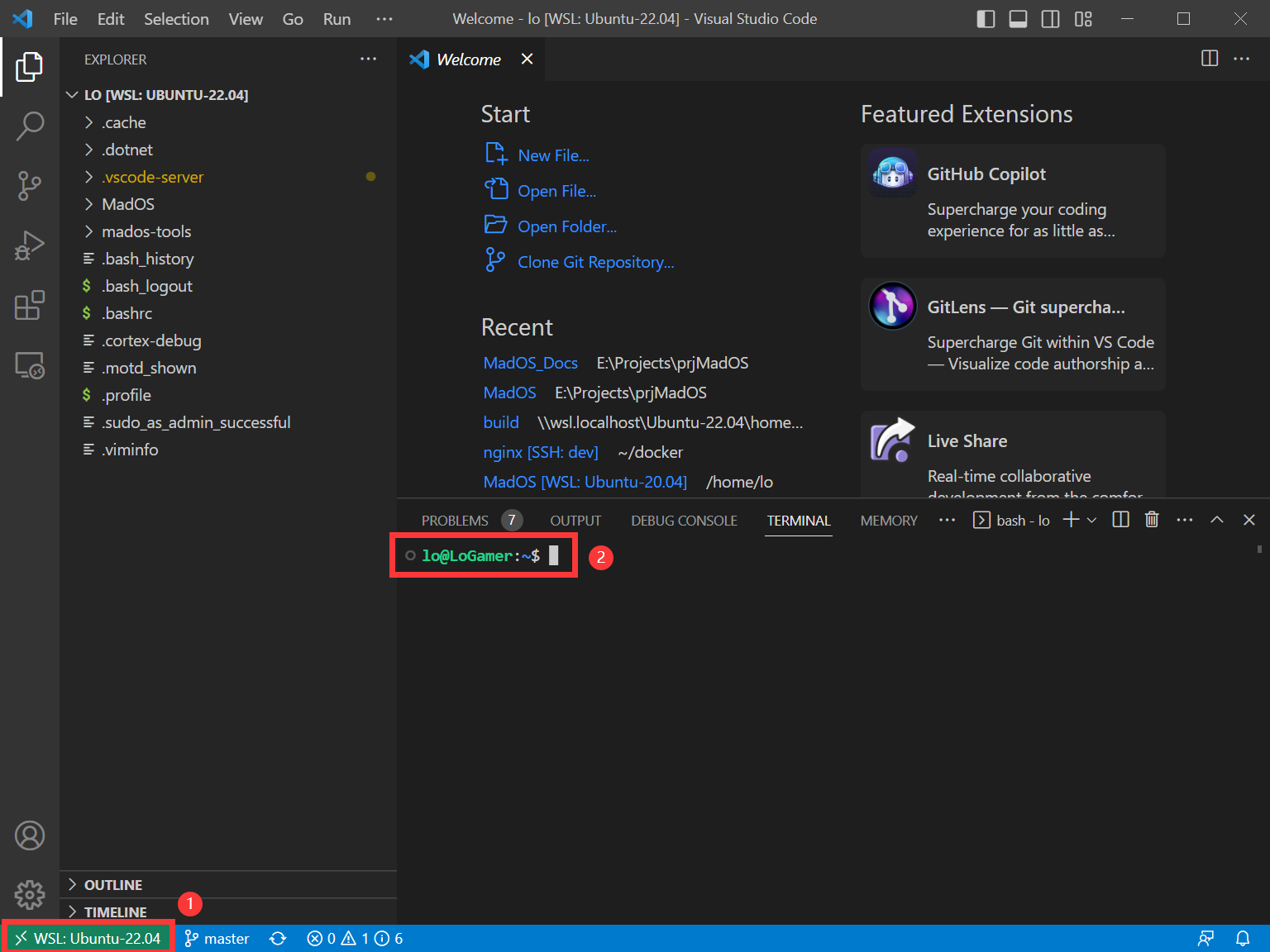Add a new terminal with plus icon
Image resolution: width=1270 pixels, height=952 pixels.
pyautogui.click(x=1071, y=520)
